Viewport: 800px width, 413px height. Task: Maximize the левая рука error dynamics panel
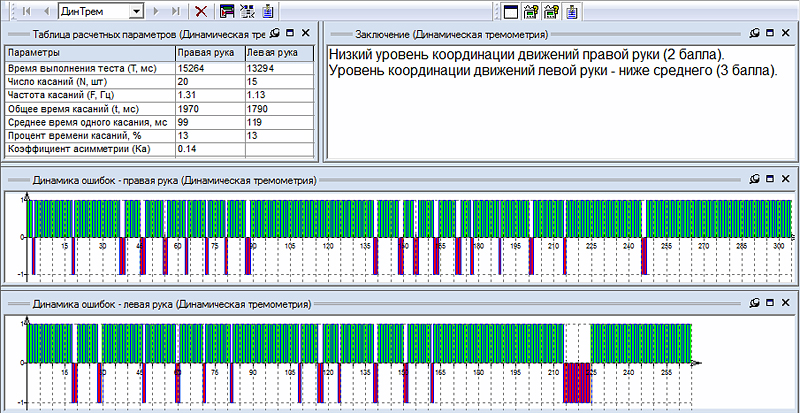tap(770, 302)
